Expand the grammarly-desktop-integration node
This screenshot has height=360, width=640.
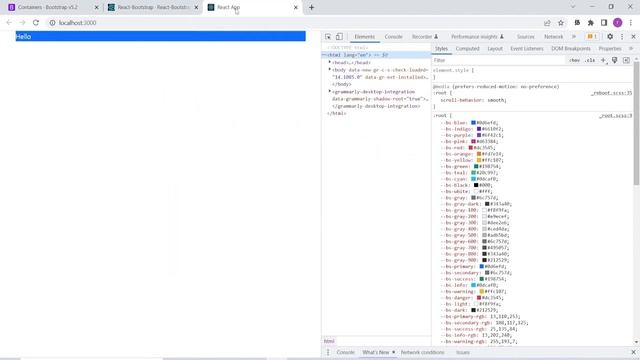(x=330, y=91)
